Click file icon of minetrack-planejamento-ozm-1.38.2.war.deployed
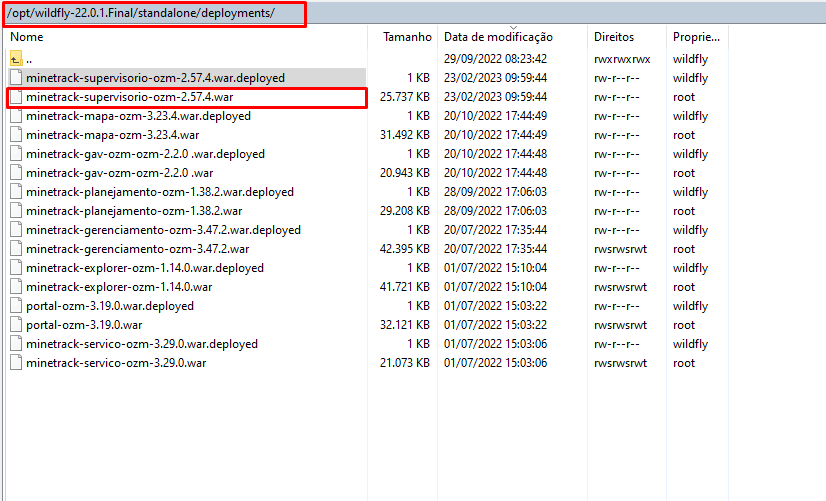 coord(16,192)
